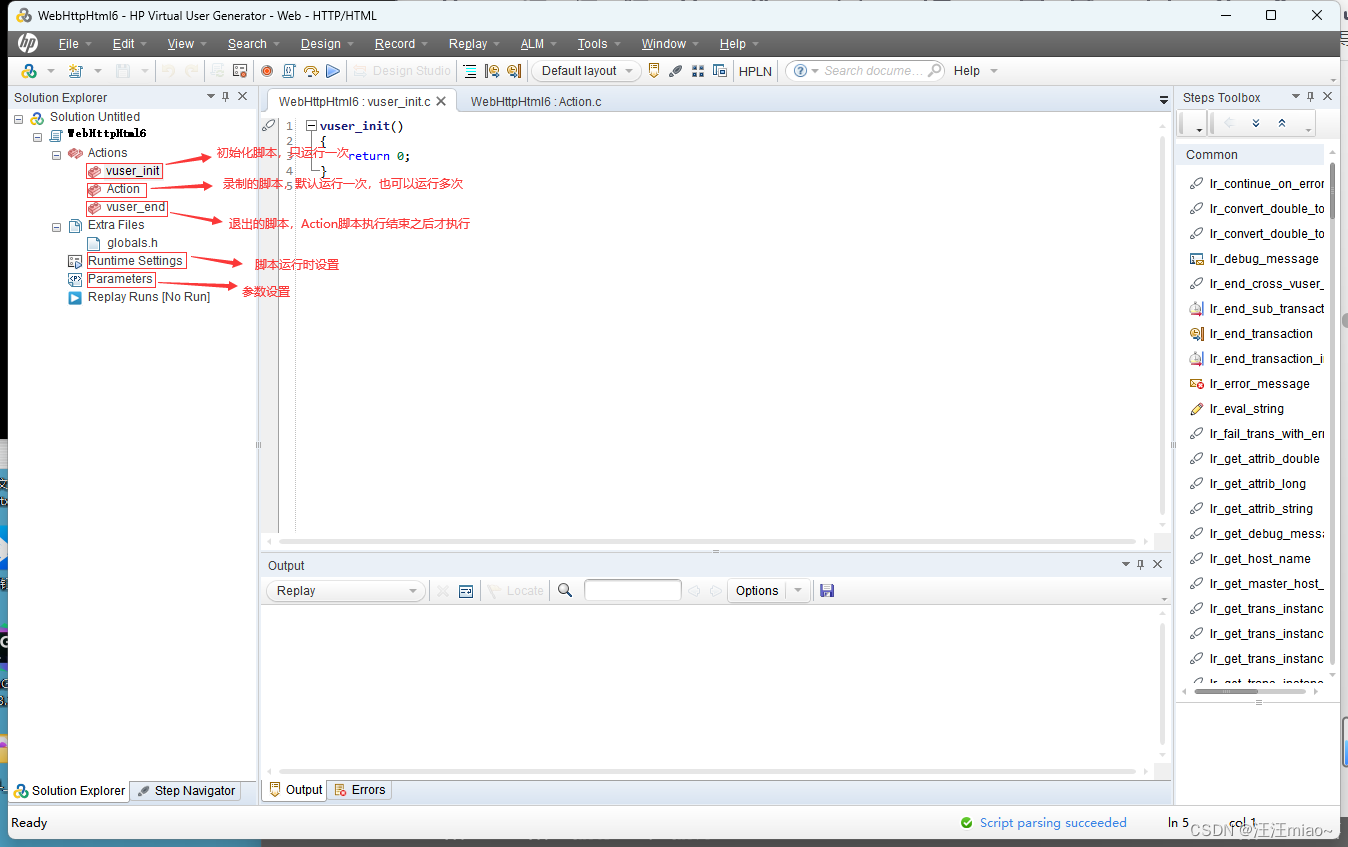Click the four-squares thumbnails toolbar icon
1348x847 pixels.
[698, 71]
